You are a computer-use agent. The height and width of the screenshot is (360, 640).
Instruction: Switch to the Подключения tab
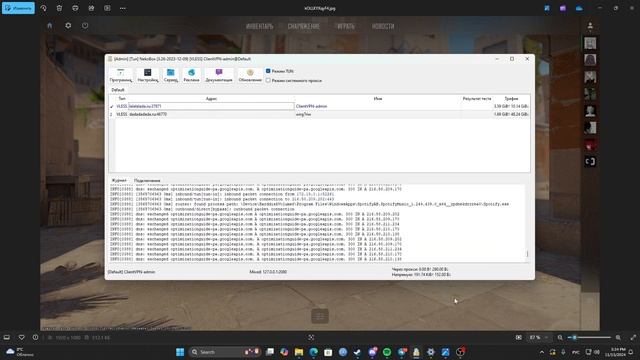click(x=147, y=180)
